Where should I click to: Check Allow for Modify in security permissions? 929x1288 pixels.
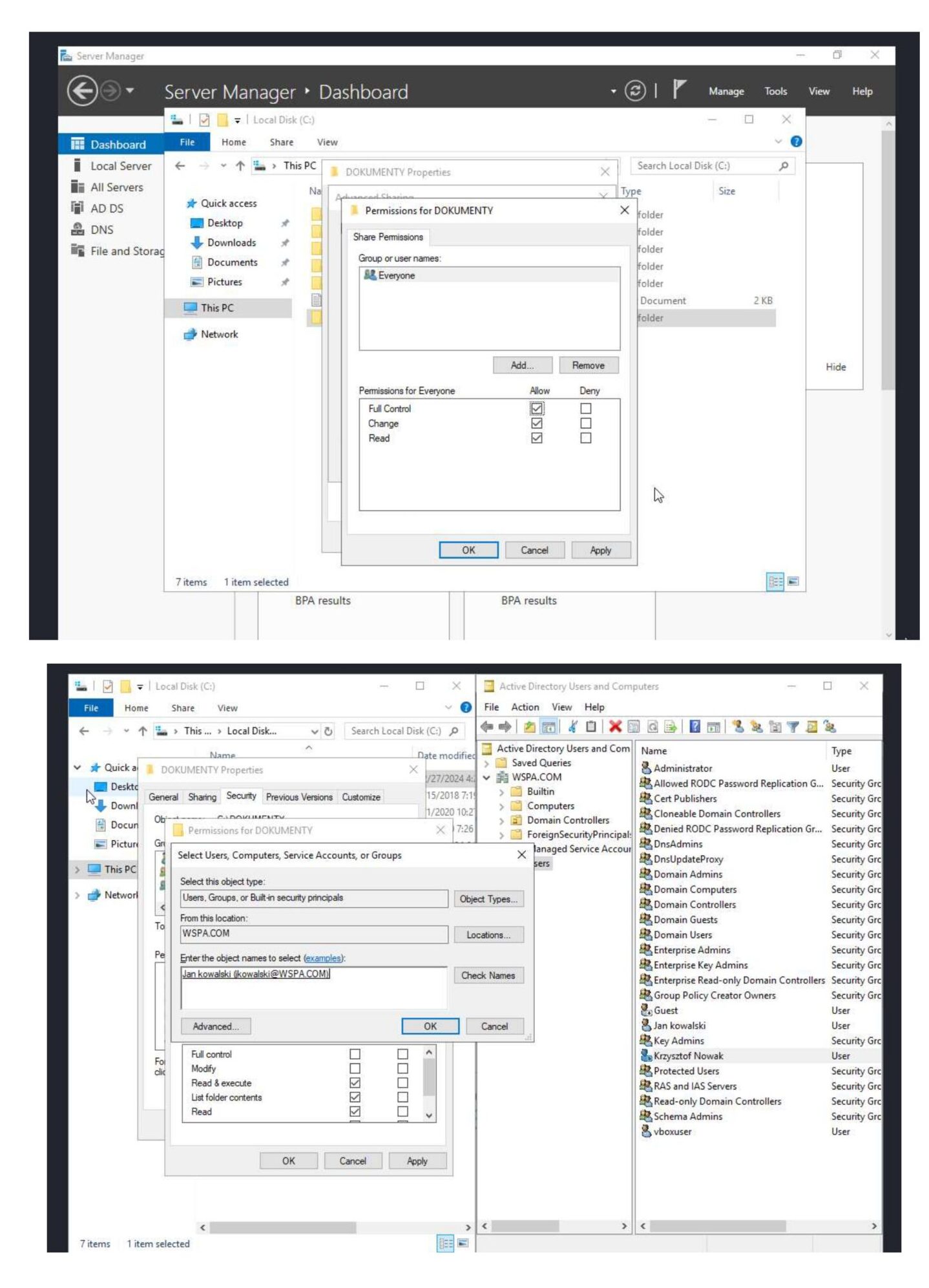click(x=355, y=1068)
